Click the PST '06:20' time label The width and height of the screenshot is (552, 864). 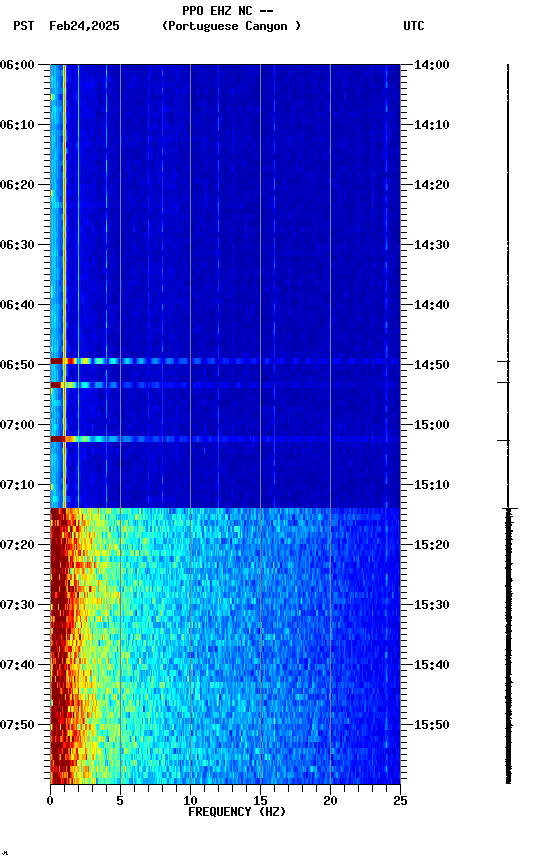(x=17, y=185)
